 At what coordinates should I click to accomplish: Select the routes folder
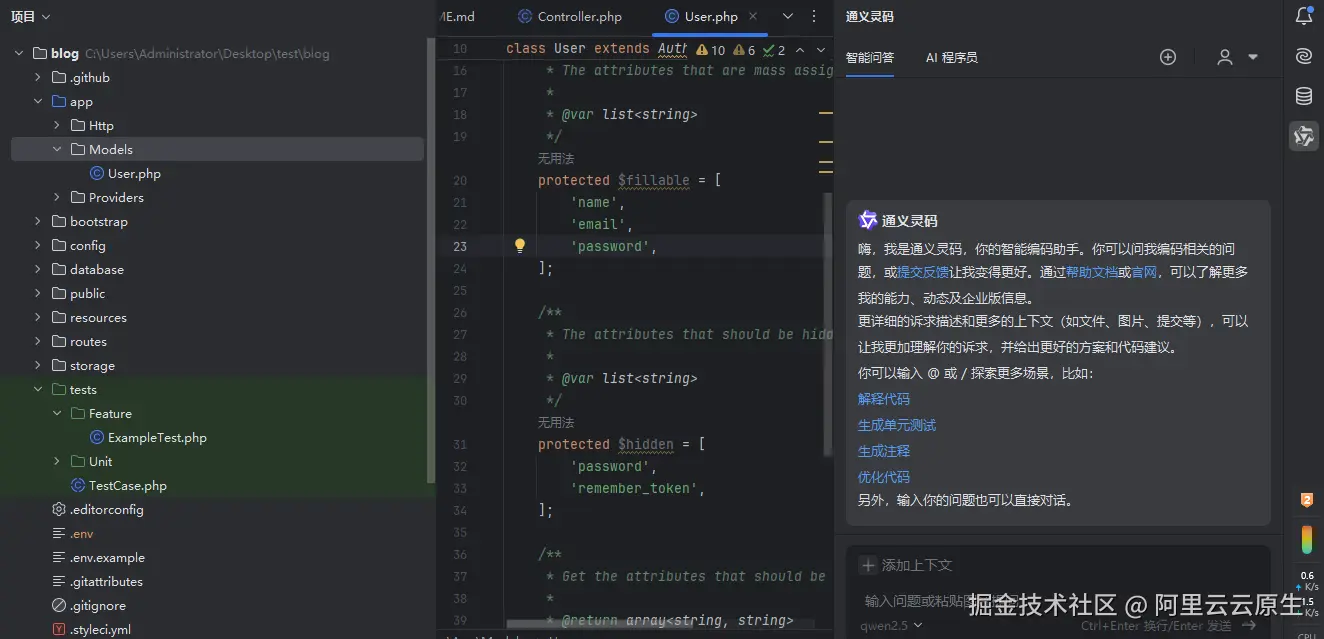[x=79, y=341]
